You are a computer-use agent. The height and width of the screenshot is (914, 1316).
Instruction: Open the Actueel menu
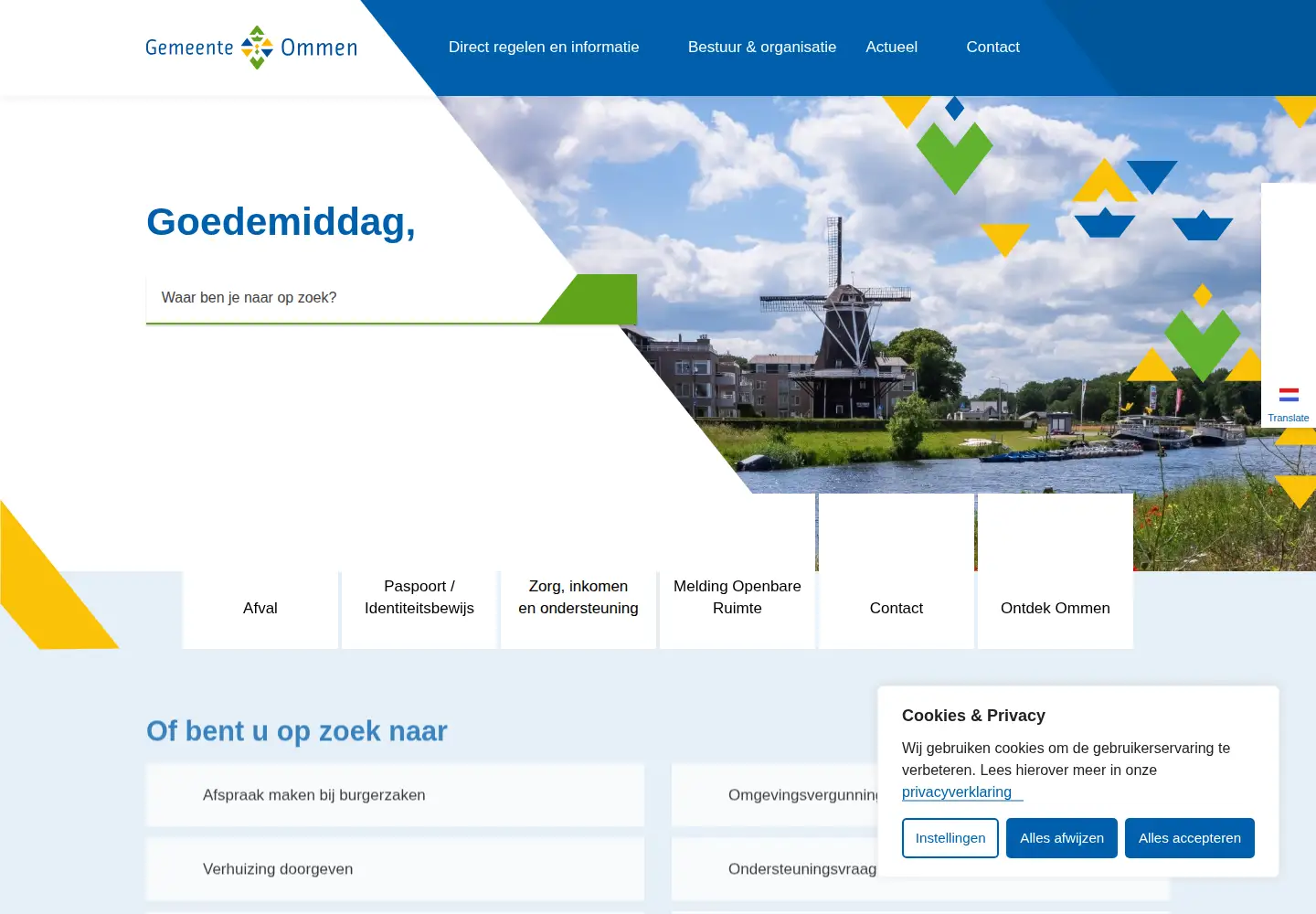point(892,48)
